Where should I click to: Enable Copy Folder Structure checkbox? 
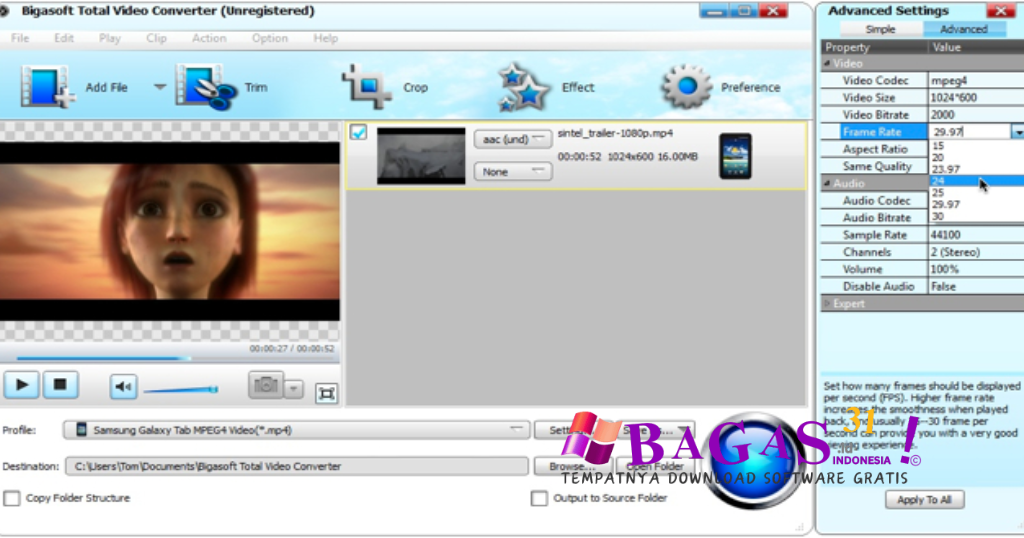12,498
